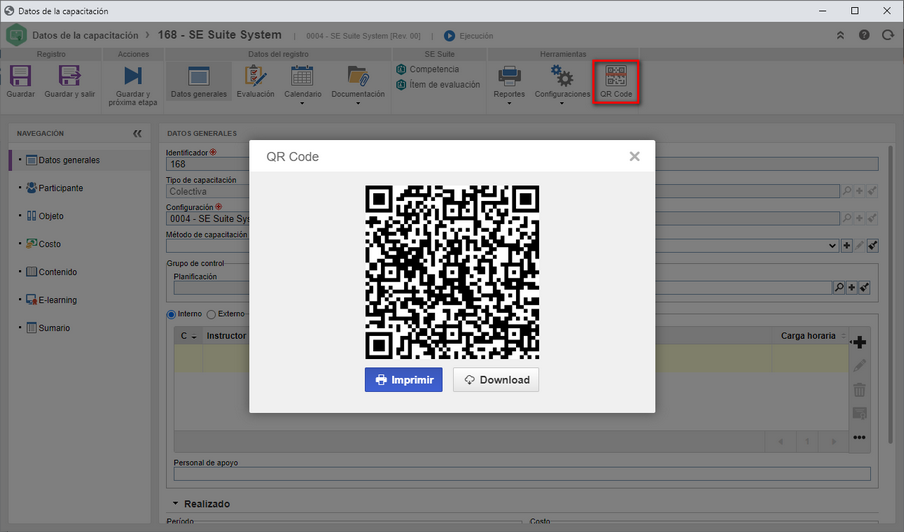The image size is (904, 532).
Task: Select the Interno radio button
Action: pos(171,315)
